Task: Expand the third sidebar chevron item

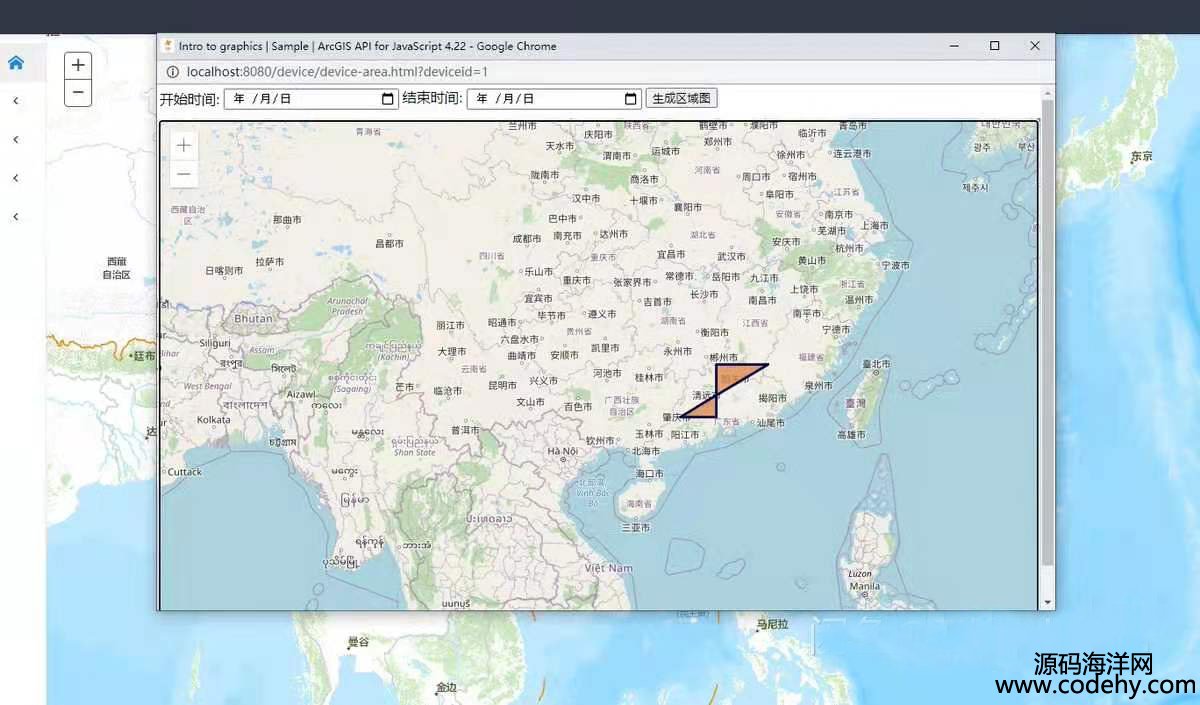Action: (x=16, y=178)
